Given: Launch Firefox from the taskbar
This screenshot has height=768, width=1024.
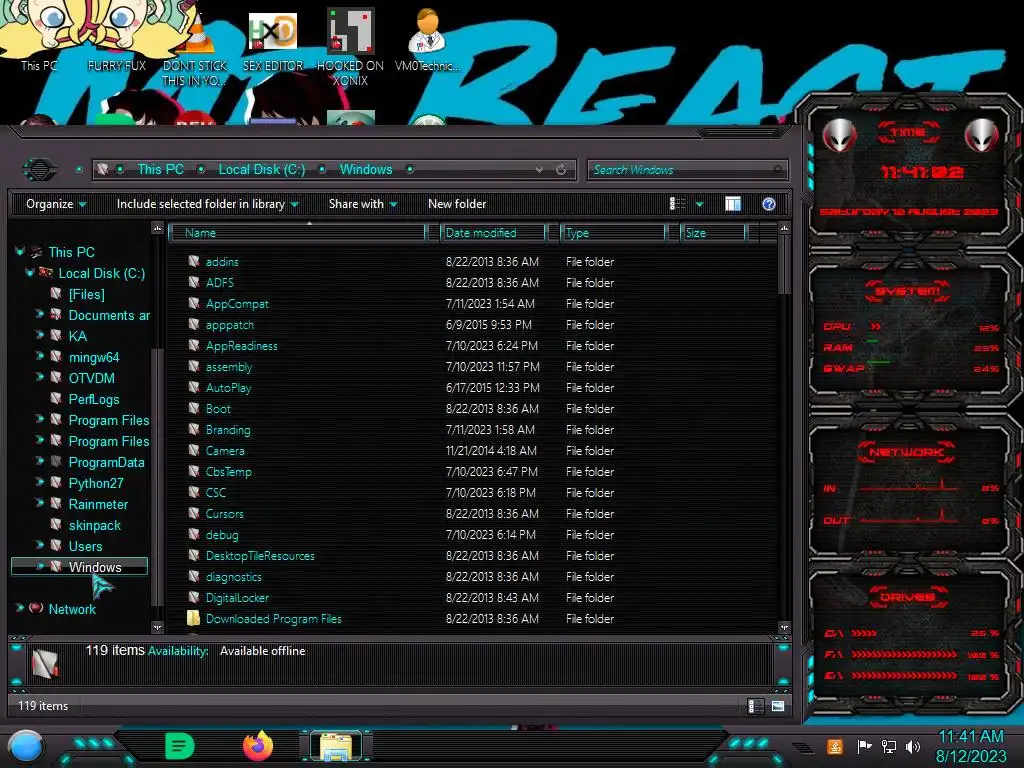Looking at the screenshot, I should (258, 746).
